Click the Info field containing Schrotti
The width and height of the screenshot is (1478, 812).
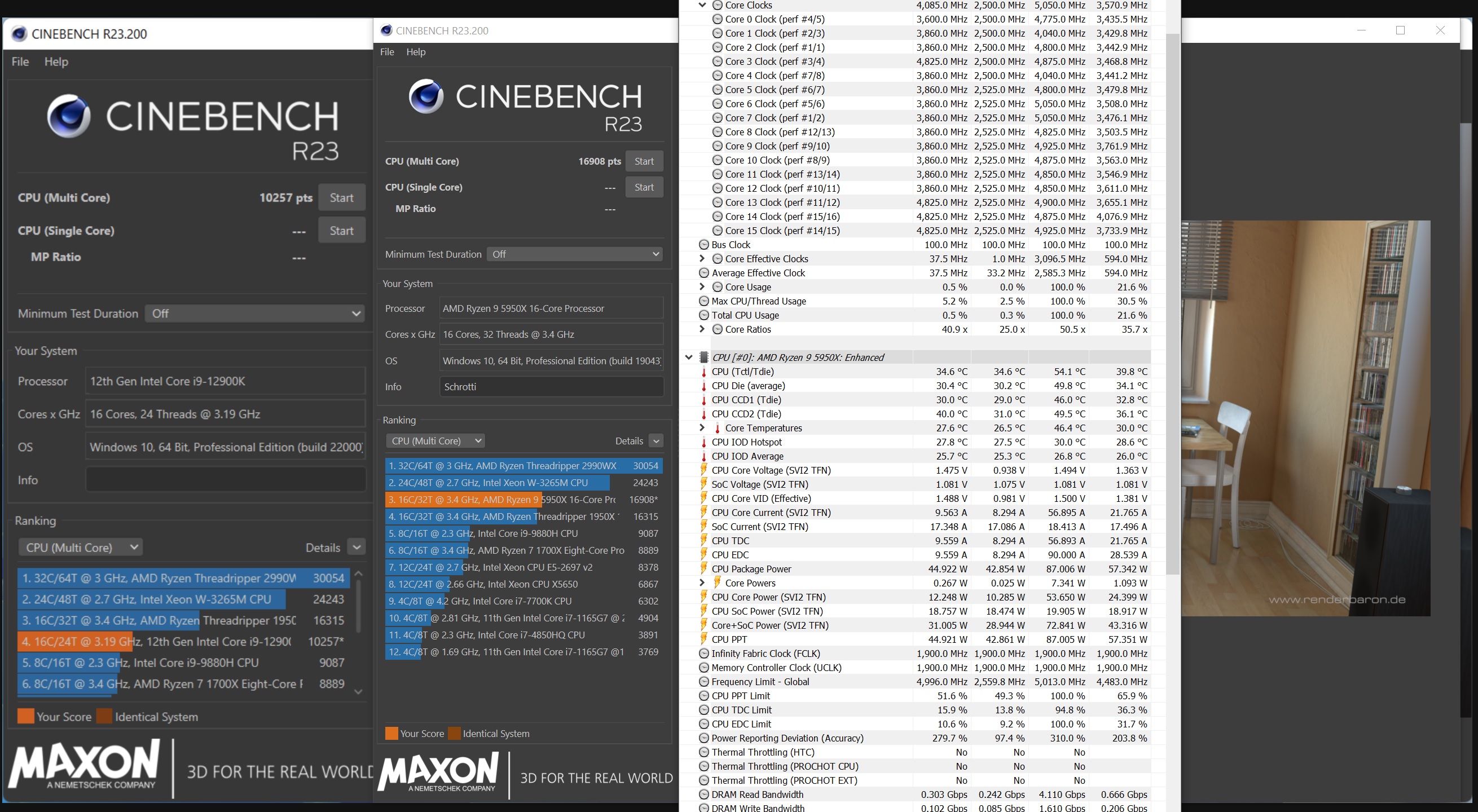coord(551,386)
